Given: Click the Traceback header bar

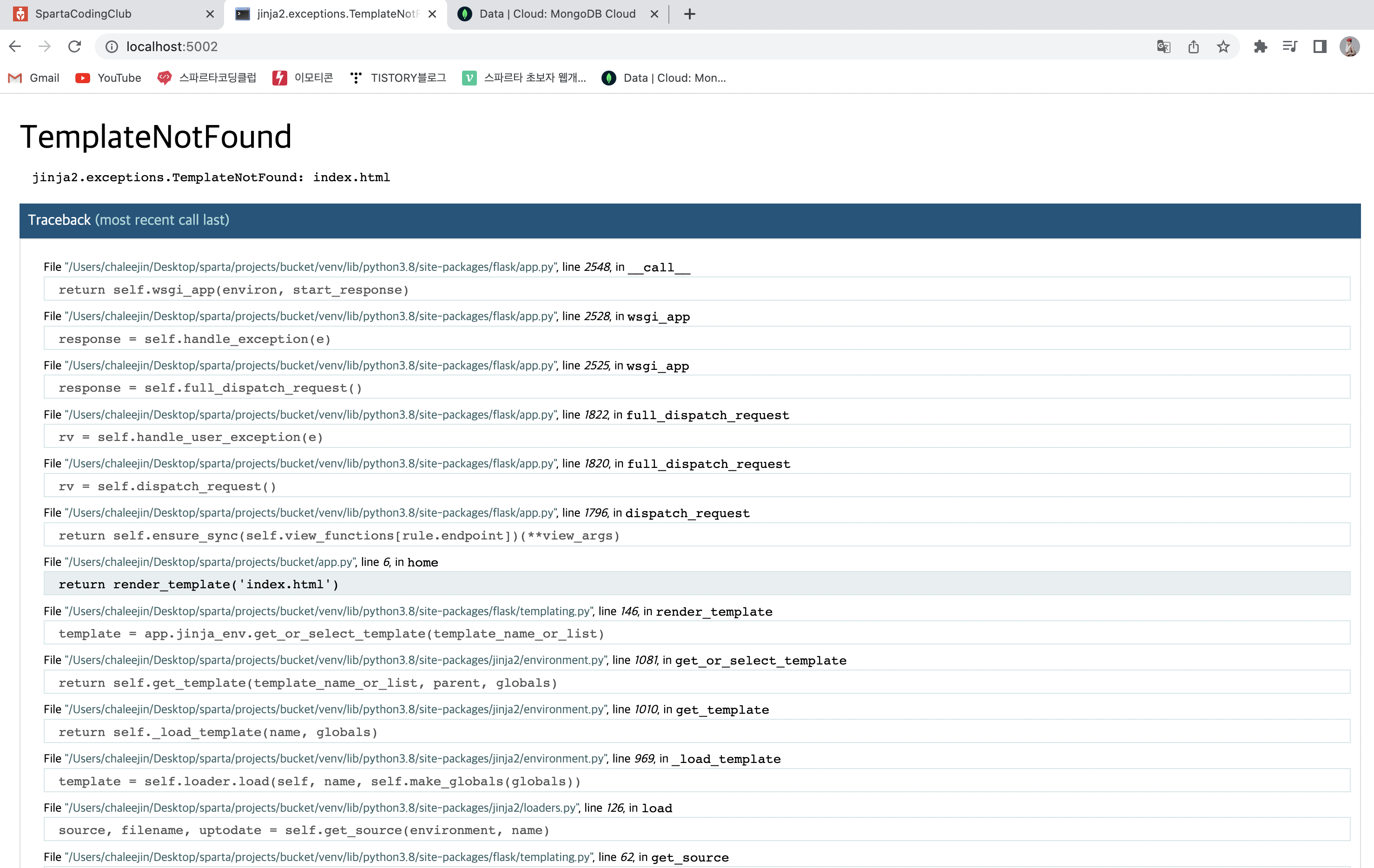Looking at the screenshot, I should (x=690, y=221).
